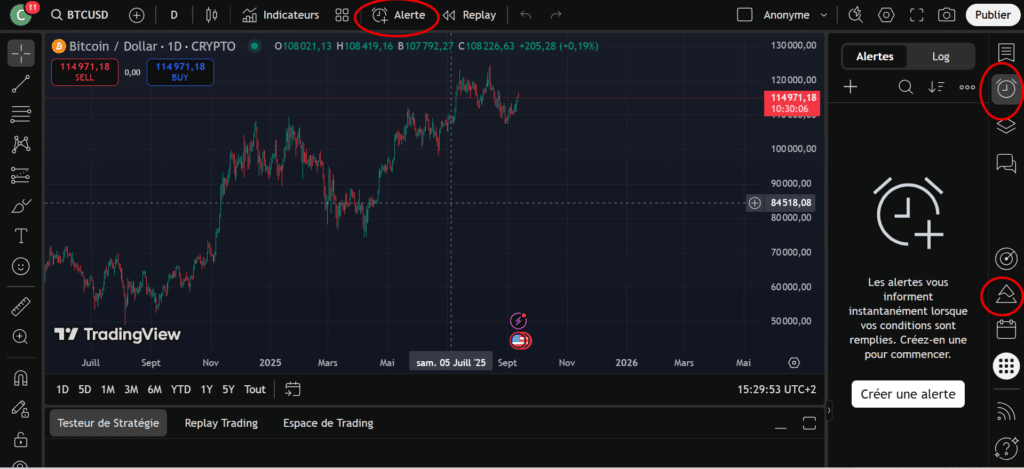This screenshot has width=1024, height=469.
Task: Redo the last chart action
Action: pos(556,15)
